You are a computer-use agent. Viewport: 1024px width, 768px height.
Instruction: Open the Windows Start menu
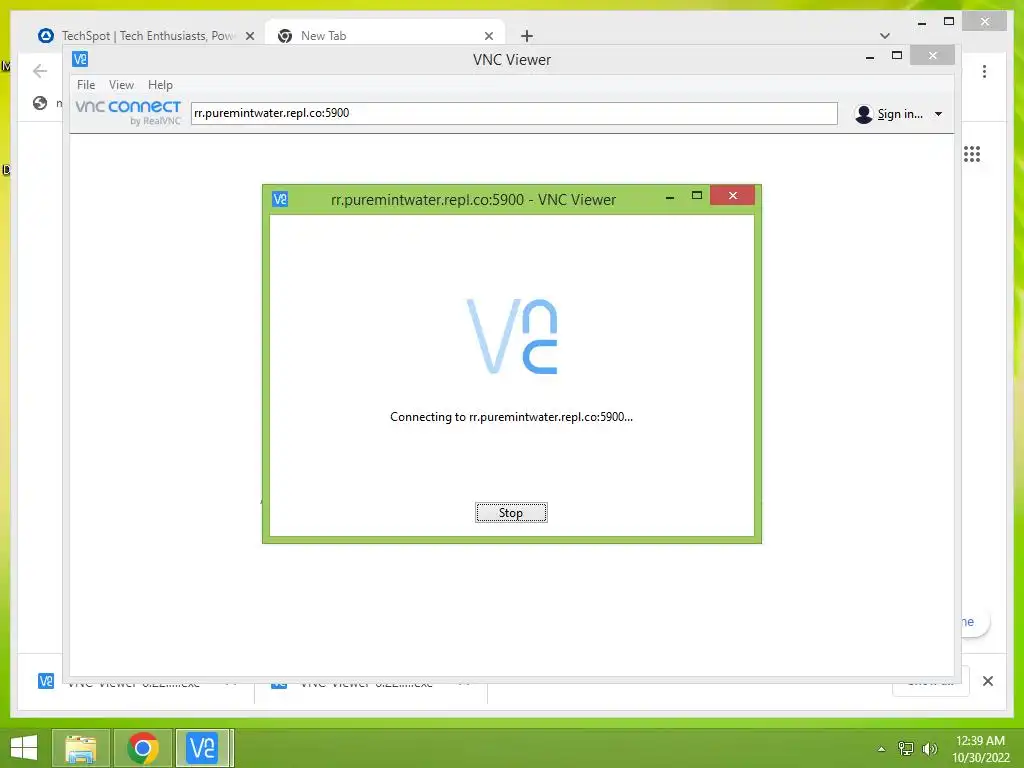[x=24, y=748]
